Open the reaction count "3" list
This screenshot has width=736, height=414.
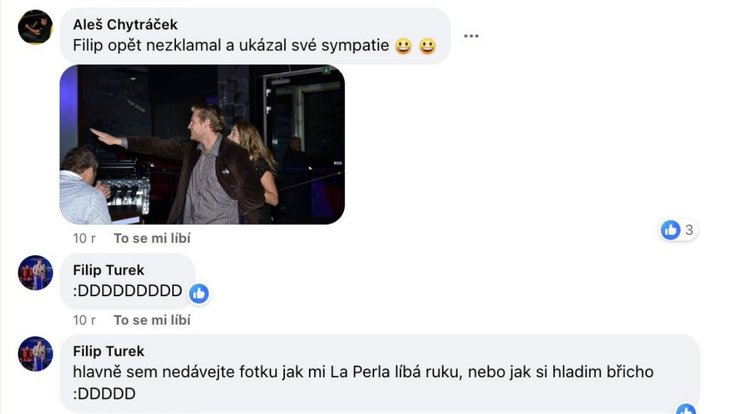pyautogui.click(x=689, y=230)
